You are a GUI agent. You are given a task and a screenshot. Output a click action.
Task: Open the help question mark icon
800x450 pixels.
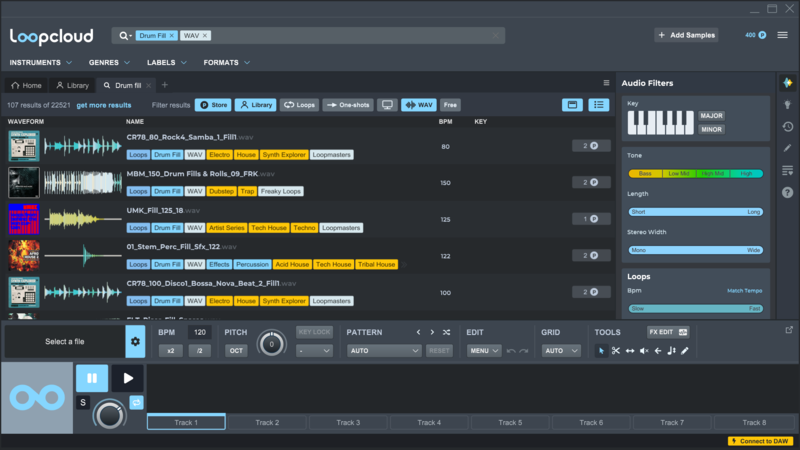[788, 192]
